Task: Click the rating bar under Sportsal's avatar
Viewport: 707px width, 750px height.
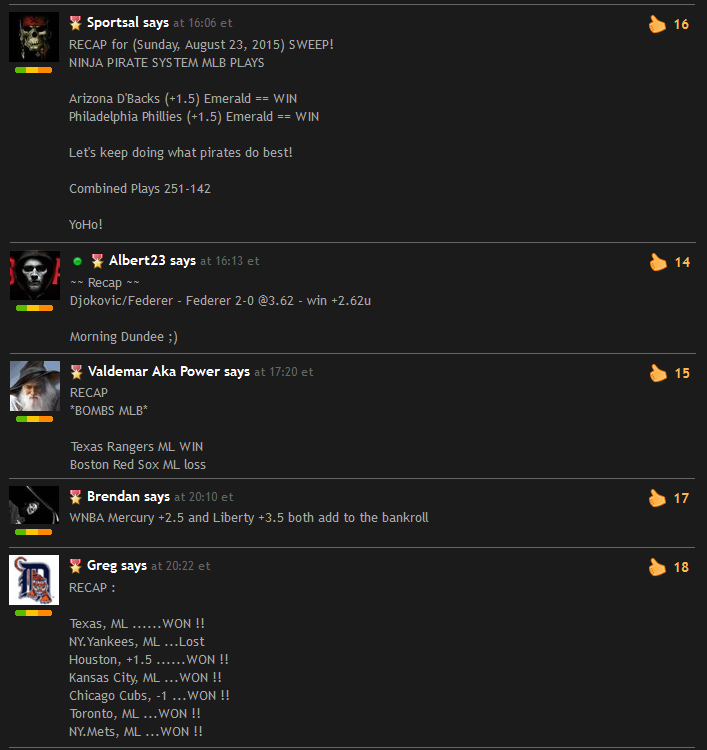Action: pos(33,70)
